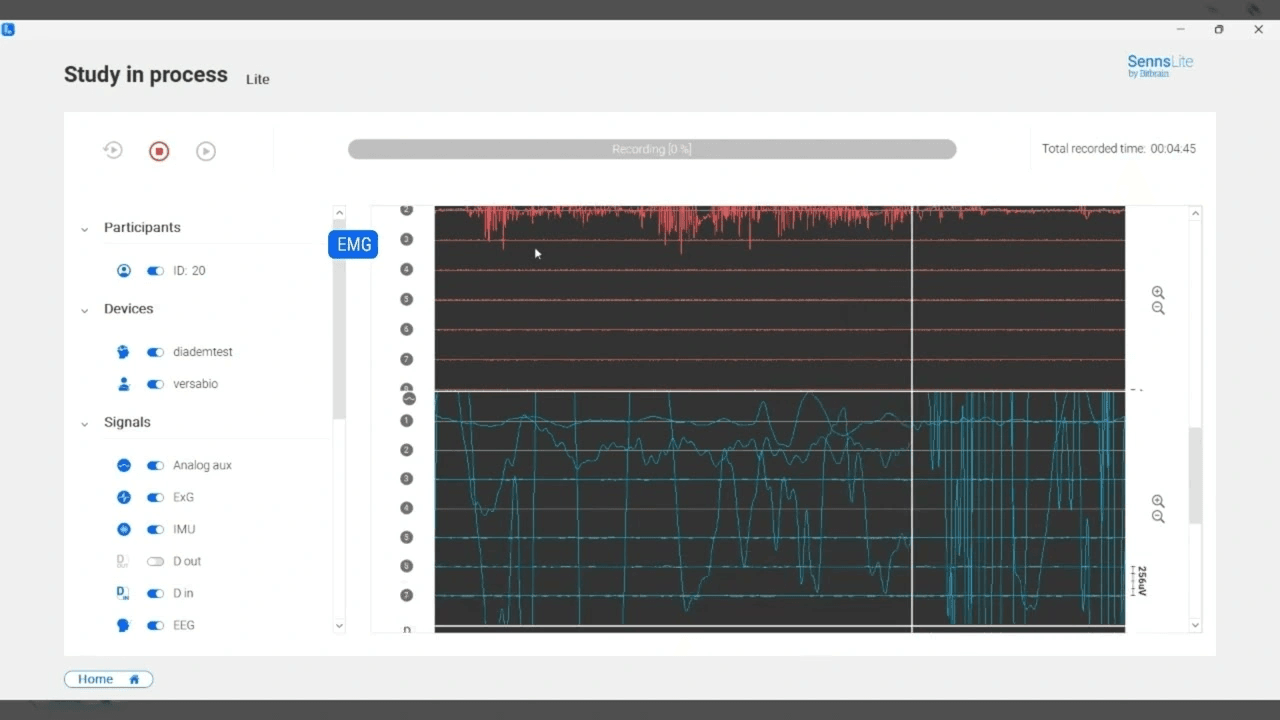Select the IMU signal icon
This screenshot has height=720, width=1280.
coord(123,529)
